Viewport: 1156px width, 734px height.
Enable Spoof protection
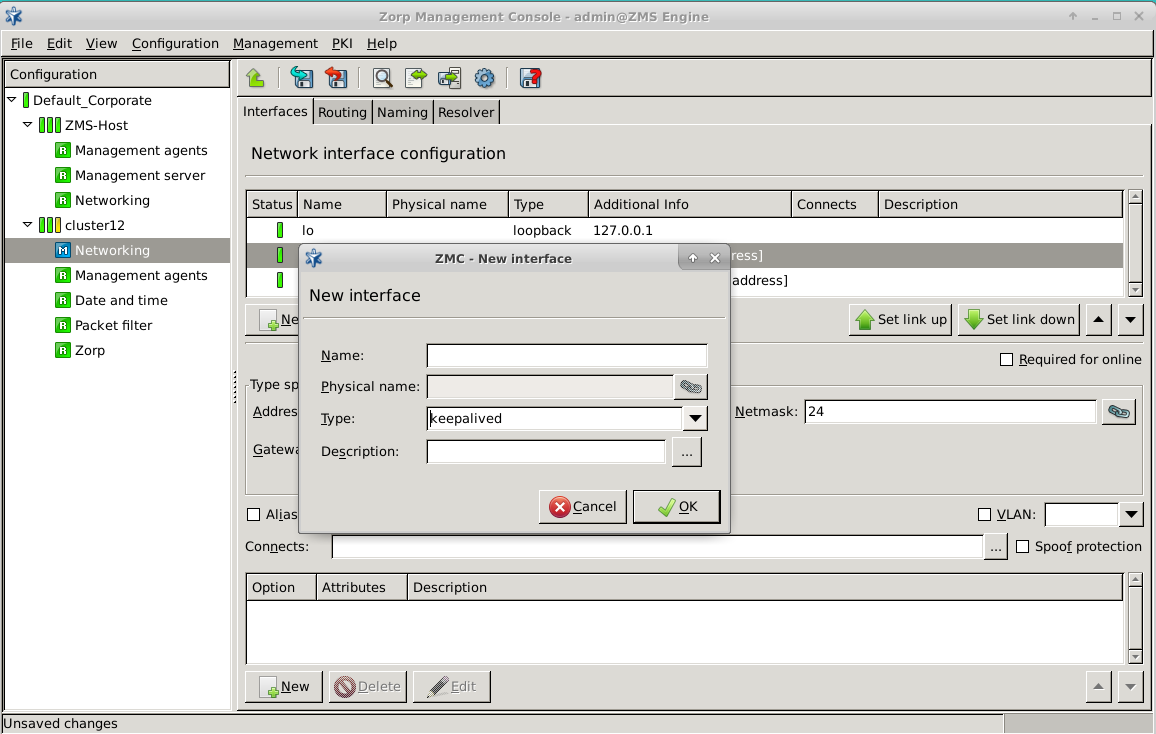click(x=1022, y=546)
